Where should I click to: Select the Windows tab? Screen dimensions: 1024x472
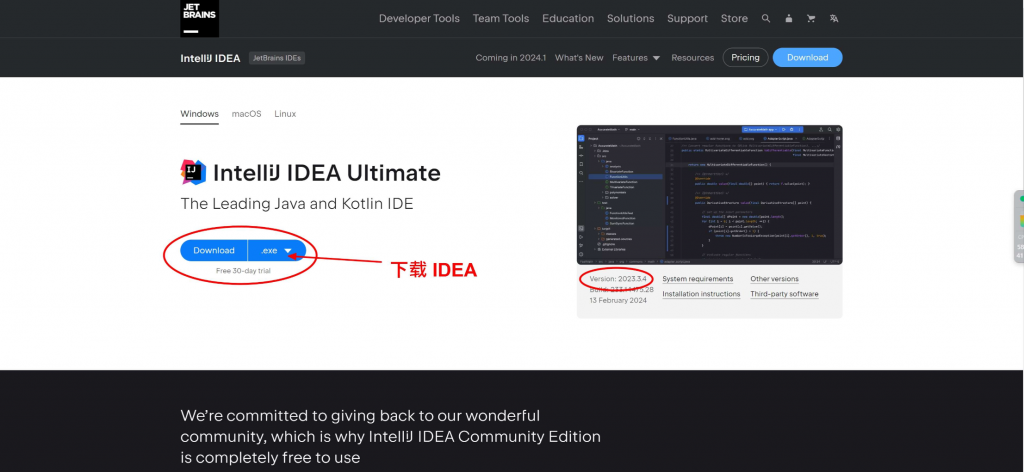point(199,114)
